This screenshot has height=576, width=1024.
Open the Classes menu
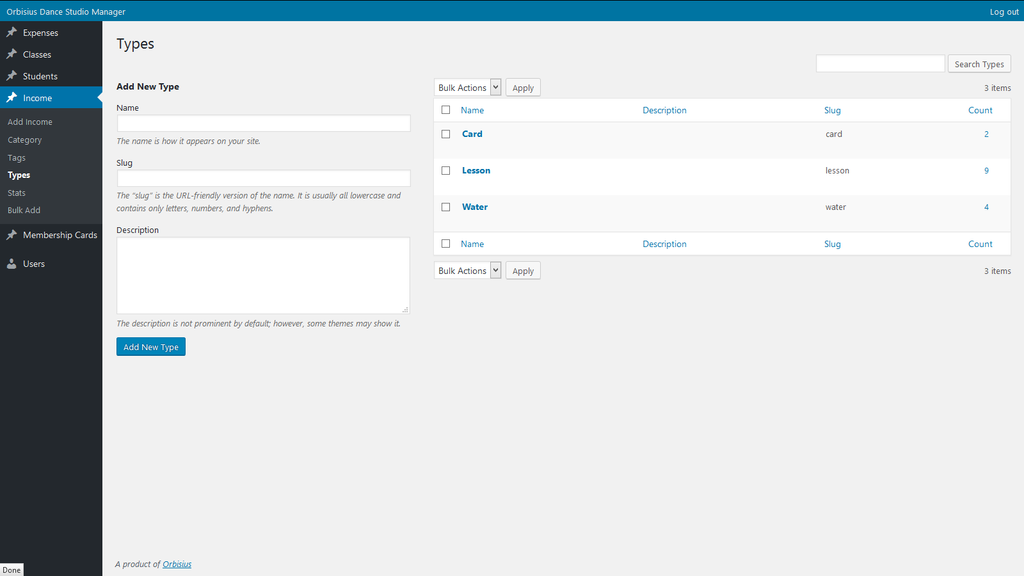click(x=51, y=54)
